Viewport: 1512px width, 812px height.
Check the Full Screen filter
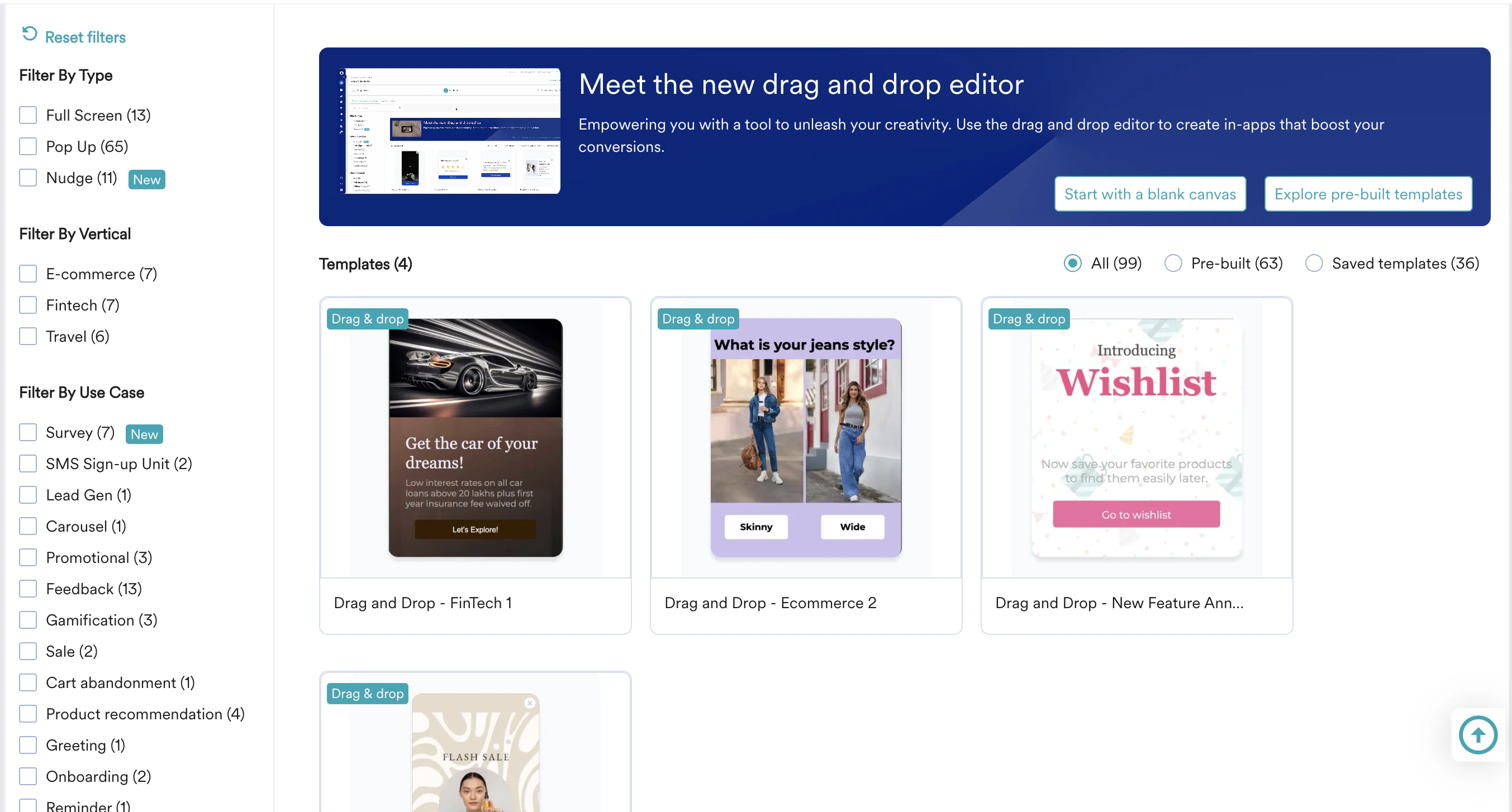[x=27, y=115]
